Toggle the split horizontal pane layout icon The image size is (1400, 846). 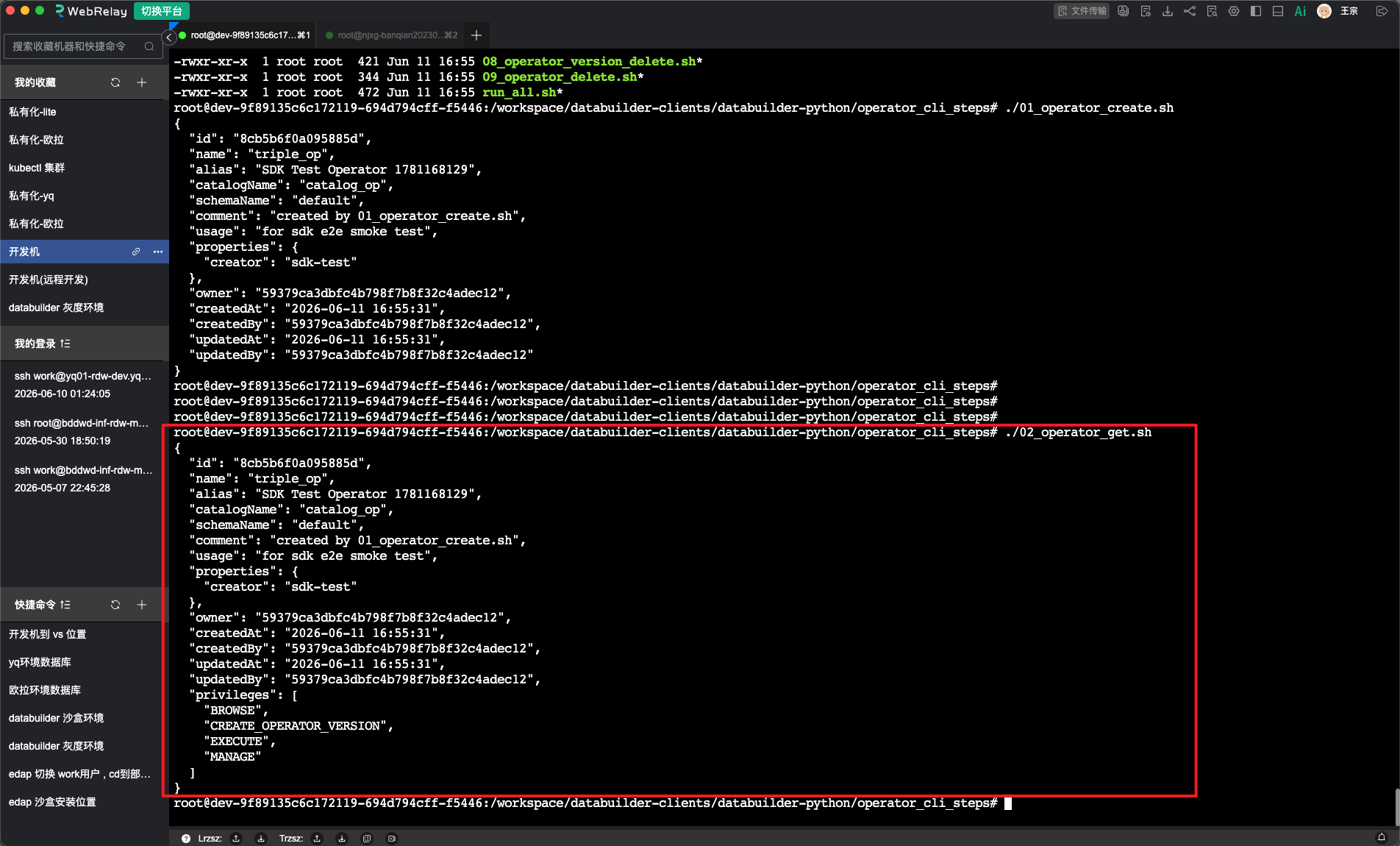1278,11
